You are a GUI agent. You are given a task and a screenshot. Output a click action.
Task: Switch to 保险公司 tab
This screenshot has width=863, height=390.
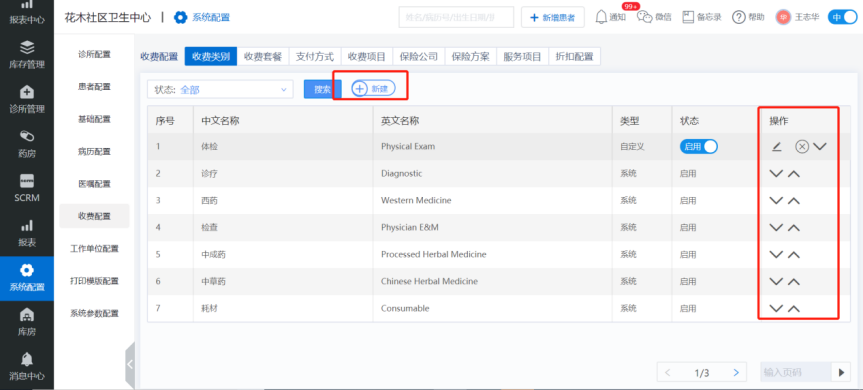pyautogui.click(x=419, y=56)
